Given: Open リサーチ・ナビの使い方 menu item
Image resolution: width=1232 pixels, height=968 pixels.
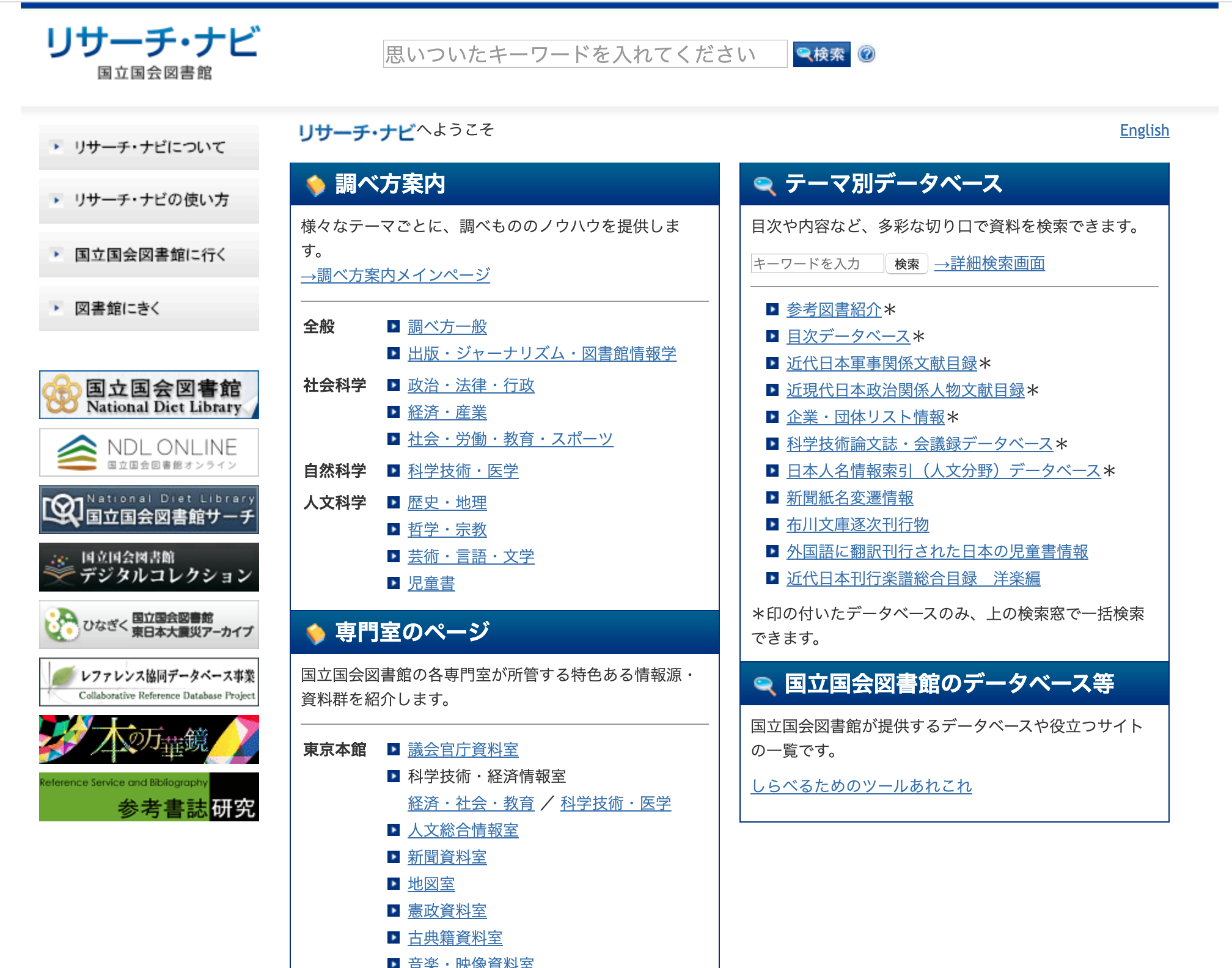Looking at the screenshot, I should [149, 200].
